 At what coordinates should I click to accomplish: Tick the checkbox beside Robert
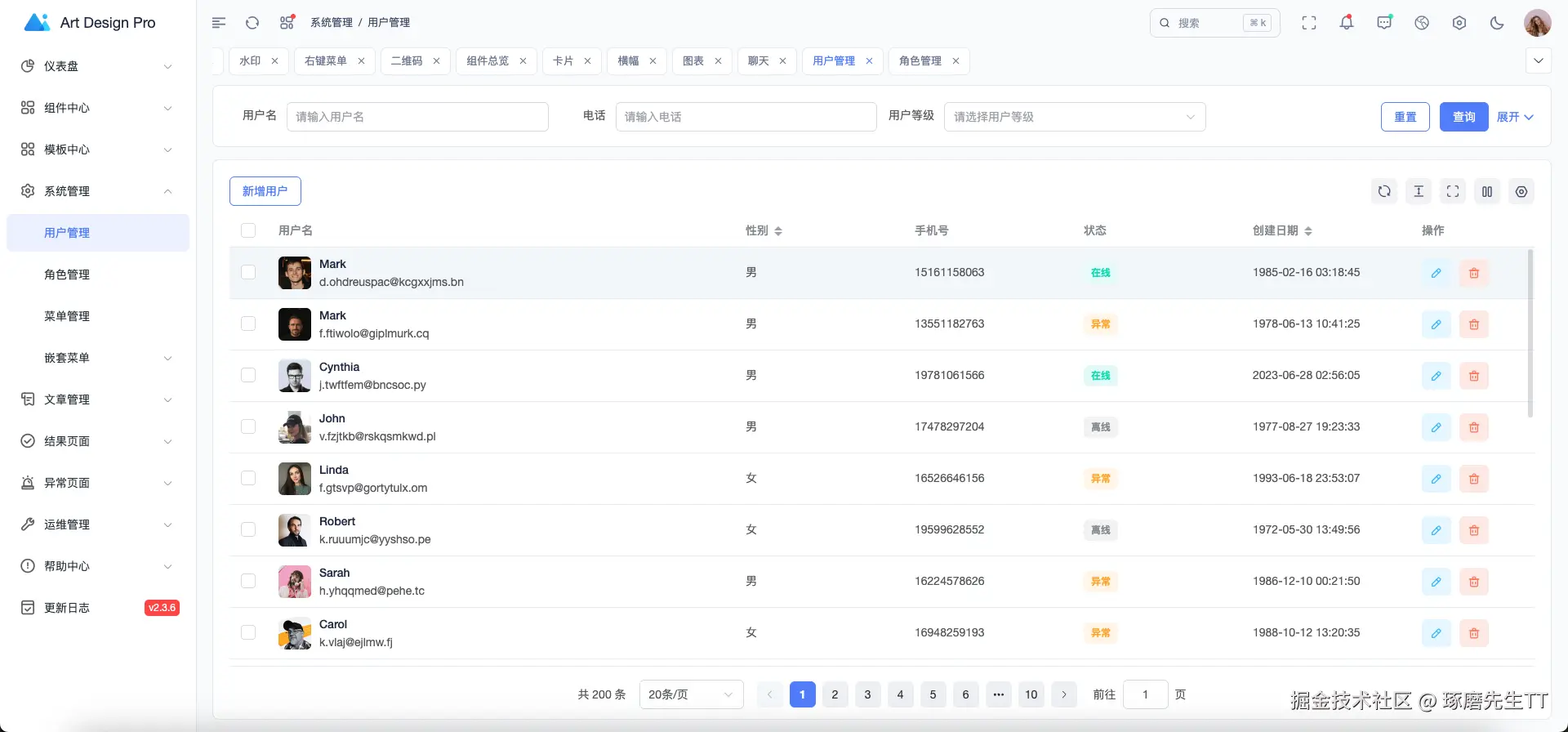[248, 529]
